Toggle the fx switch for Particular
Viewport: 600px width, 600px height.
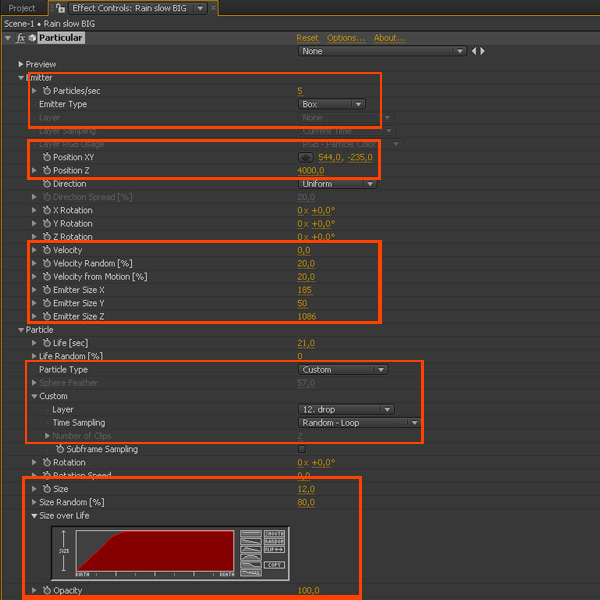tap(21, 38)
